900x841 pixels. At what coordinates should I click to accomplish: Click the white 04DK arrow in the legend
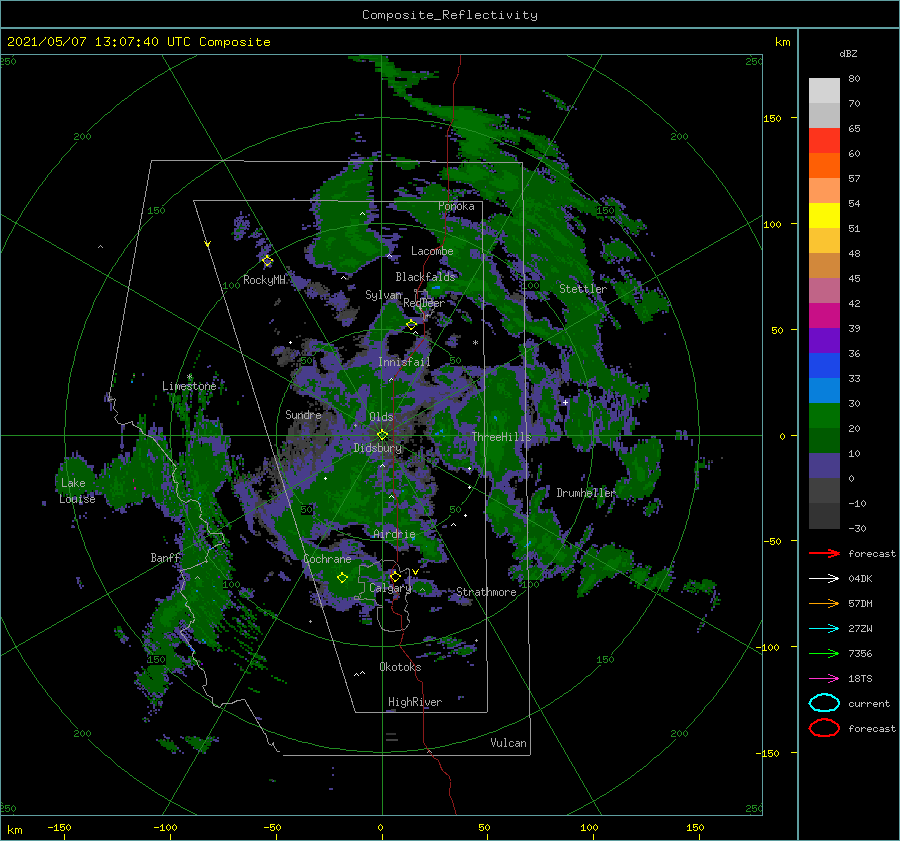[824, 578]
